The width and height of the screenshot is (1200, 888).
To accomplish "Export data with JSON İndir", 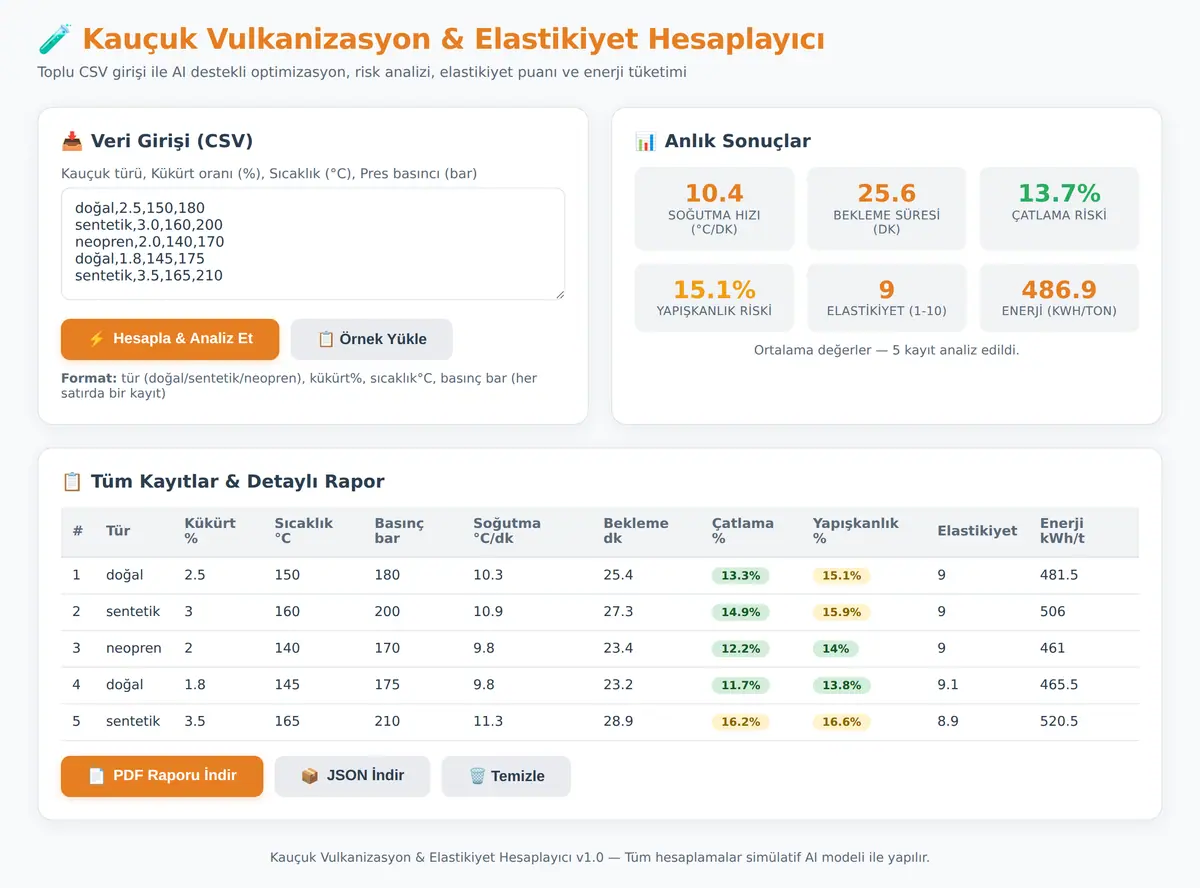I will click(x=353, y=776).
